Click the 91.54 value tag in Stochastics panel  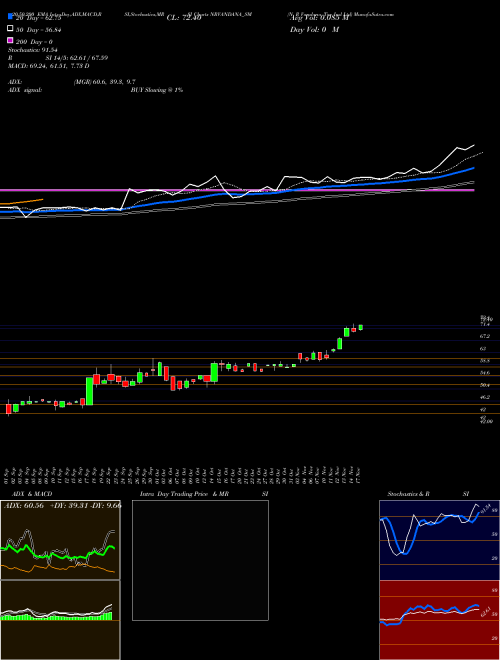(x=486, y=509)
